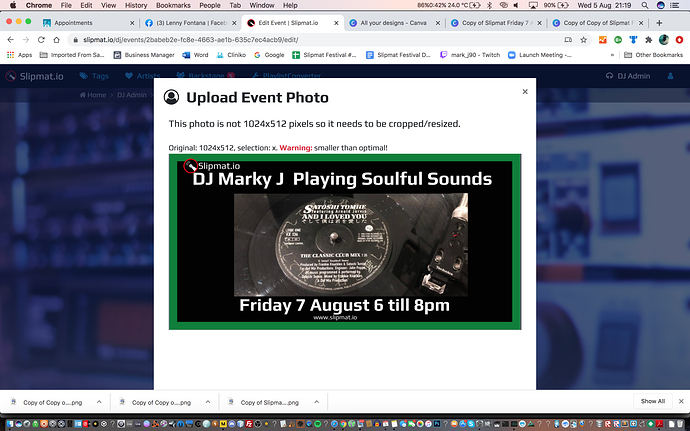The width and height of the screenshot is (690, 431).
Task: Open the Notification Center list icon
Action: (x=674, y=5)
